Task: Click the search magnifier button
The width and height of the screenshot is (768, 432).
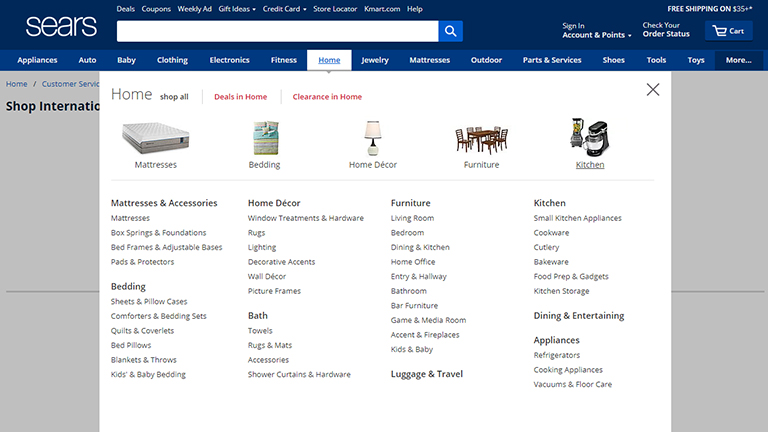Action: click(450, 31)
